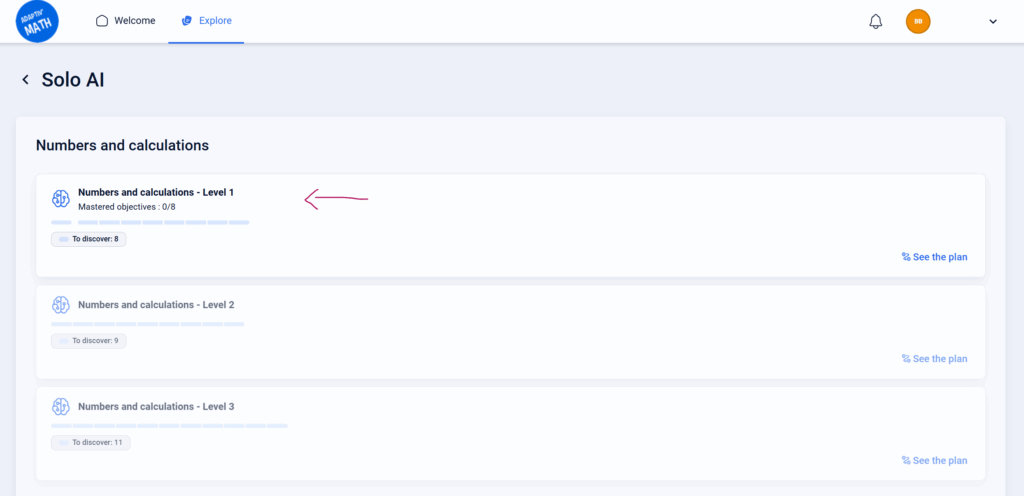The height and width of the screenshot is (496, 1024).
Task: Click the Welcome home icon
Action: point(102,21)
